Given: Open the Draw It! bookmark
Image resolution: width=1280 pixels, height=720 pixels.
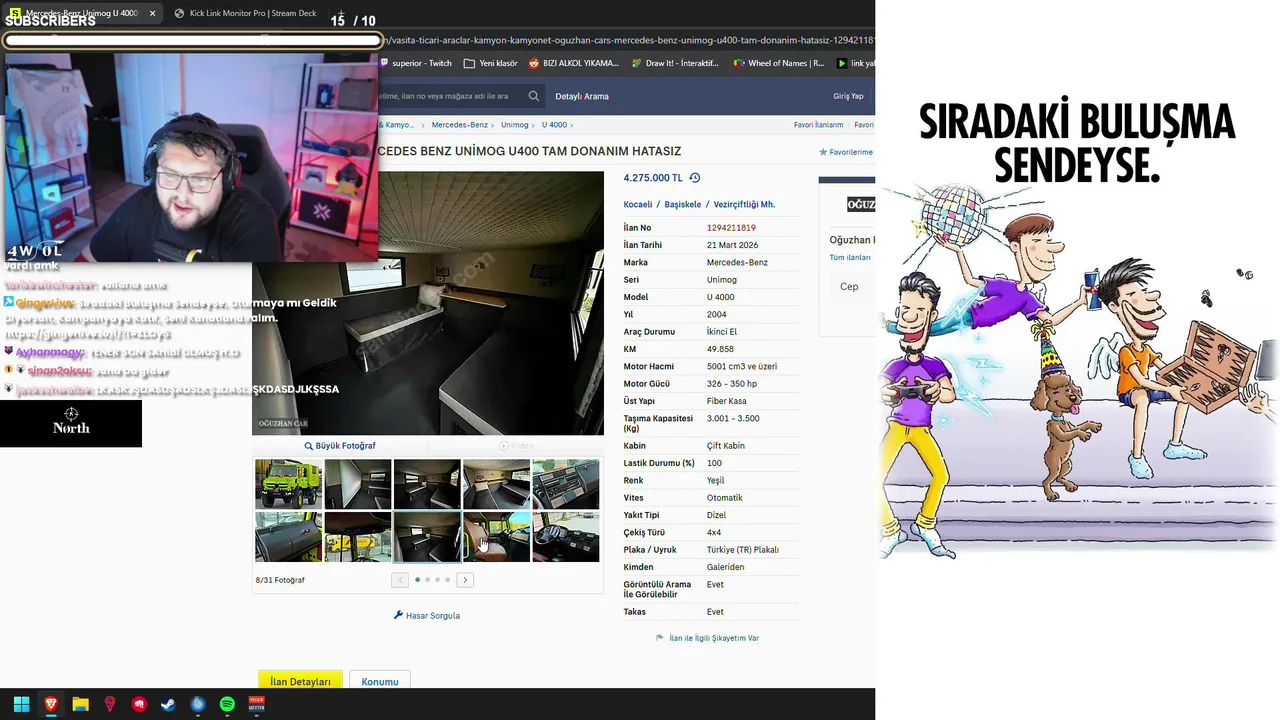Looking at the screenshot, I should (x=675, y=63).
